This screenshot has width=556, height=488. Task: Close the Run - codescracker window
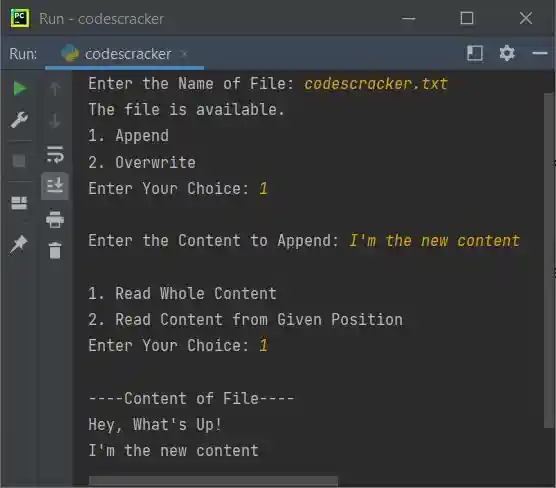pos(526,18)
